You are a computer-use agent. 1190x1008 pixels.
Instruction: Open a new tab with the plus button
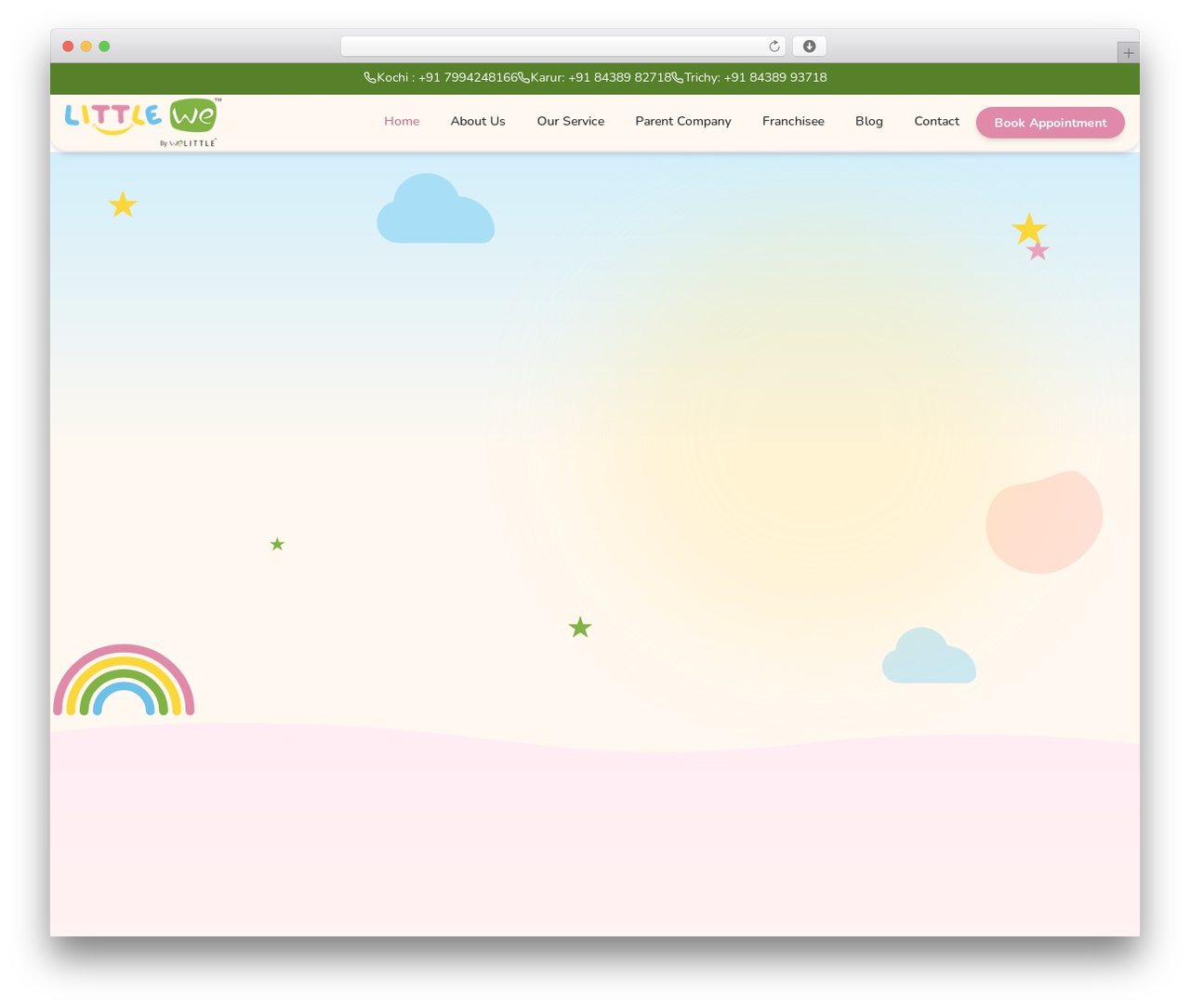click(1128, 53)
